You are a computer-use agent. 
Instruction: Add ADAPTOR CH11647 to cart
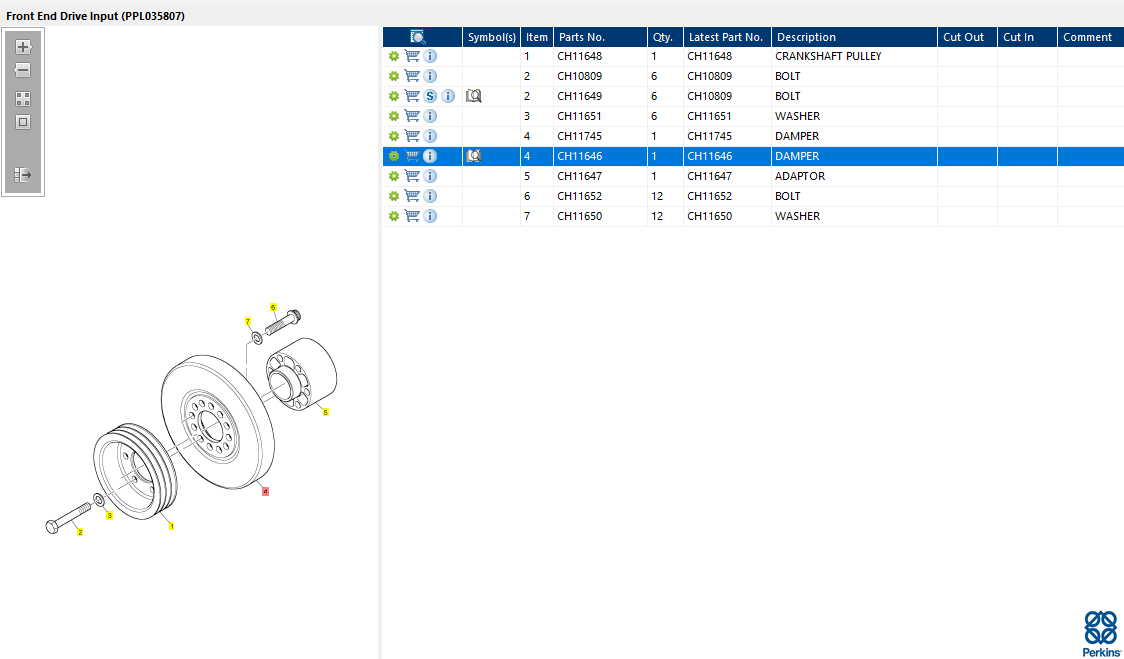tap(412, 176)
